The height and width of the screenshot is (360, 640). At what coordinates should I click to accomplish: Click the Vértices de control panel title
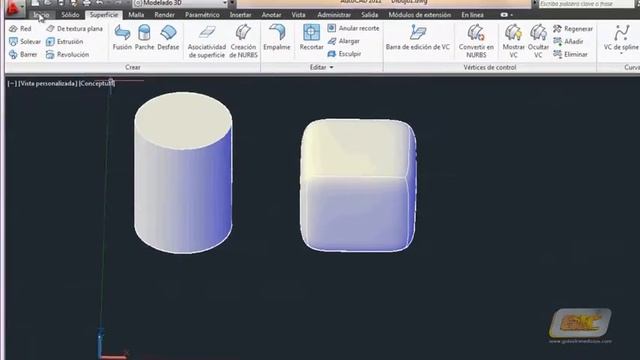click(x=489, y=67)
